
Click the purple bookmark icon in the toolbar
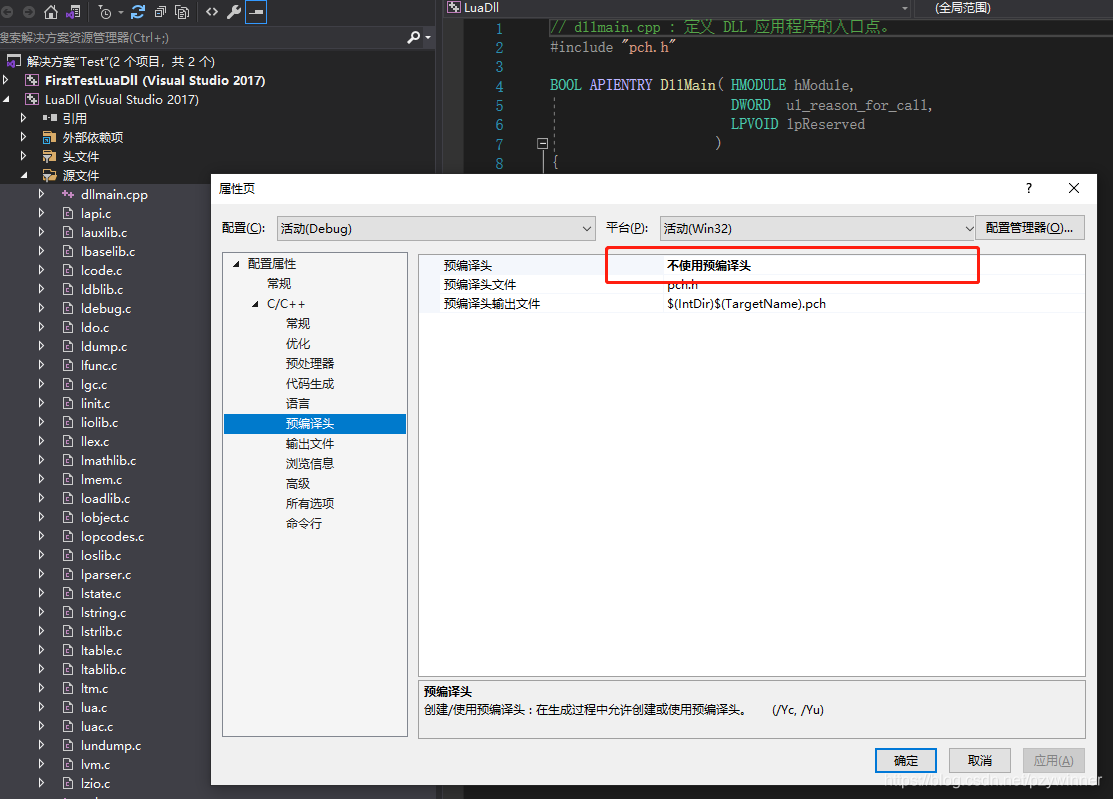[x=72, y=12]
